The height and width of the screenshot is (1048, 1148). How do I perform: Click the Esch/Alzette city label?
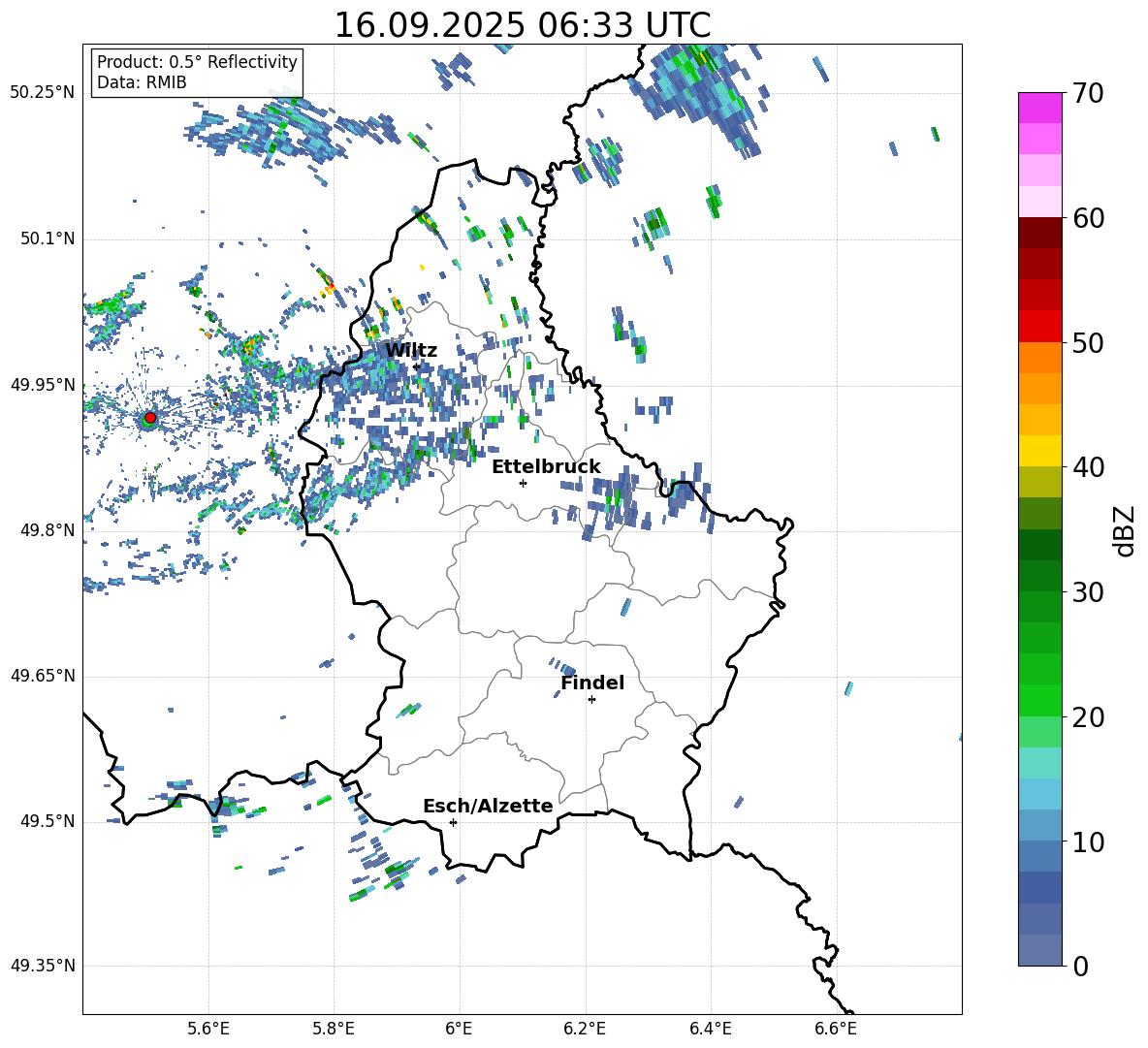click(x=488, y=807)
